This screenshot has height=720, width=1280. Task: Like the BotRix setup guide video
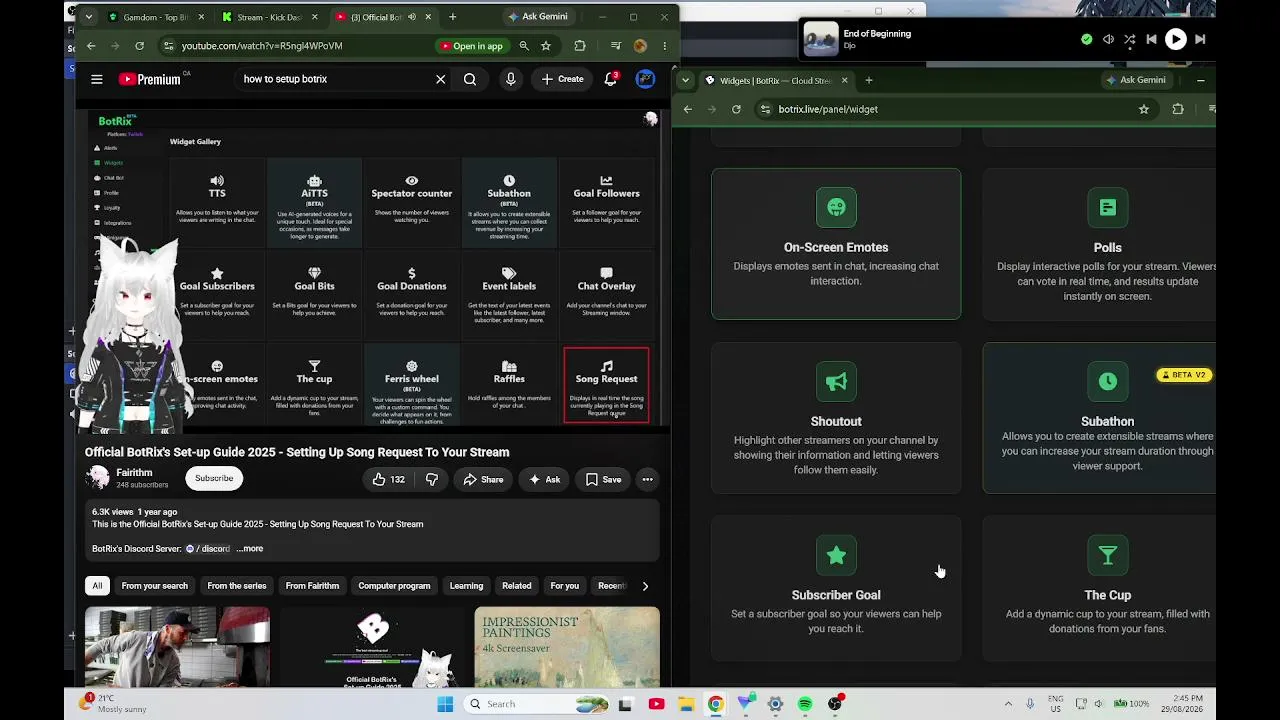coord(388,480)
